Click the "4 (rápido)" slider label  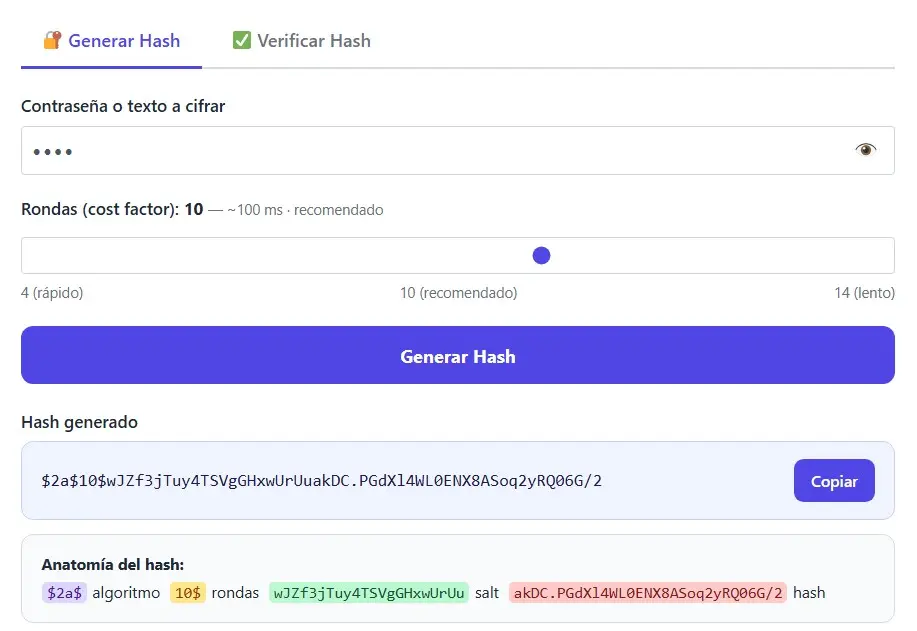52,292
